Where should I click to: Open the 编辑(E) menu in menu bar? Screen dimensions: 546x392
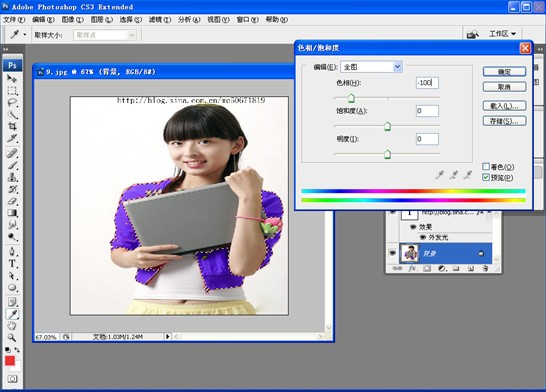pos(43,19)
